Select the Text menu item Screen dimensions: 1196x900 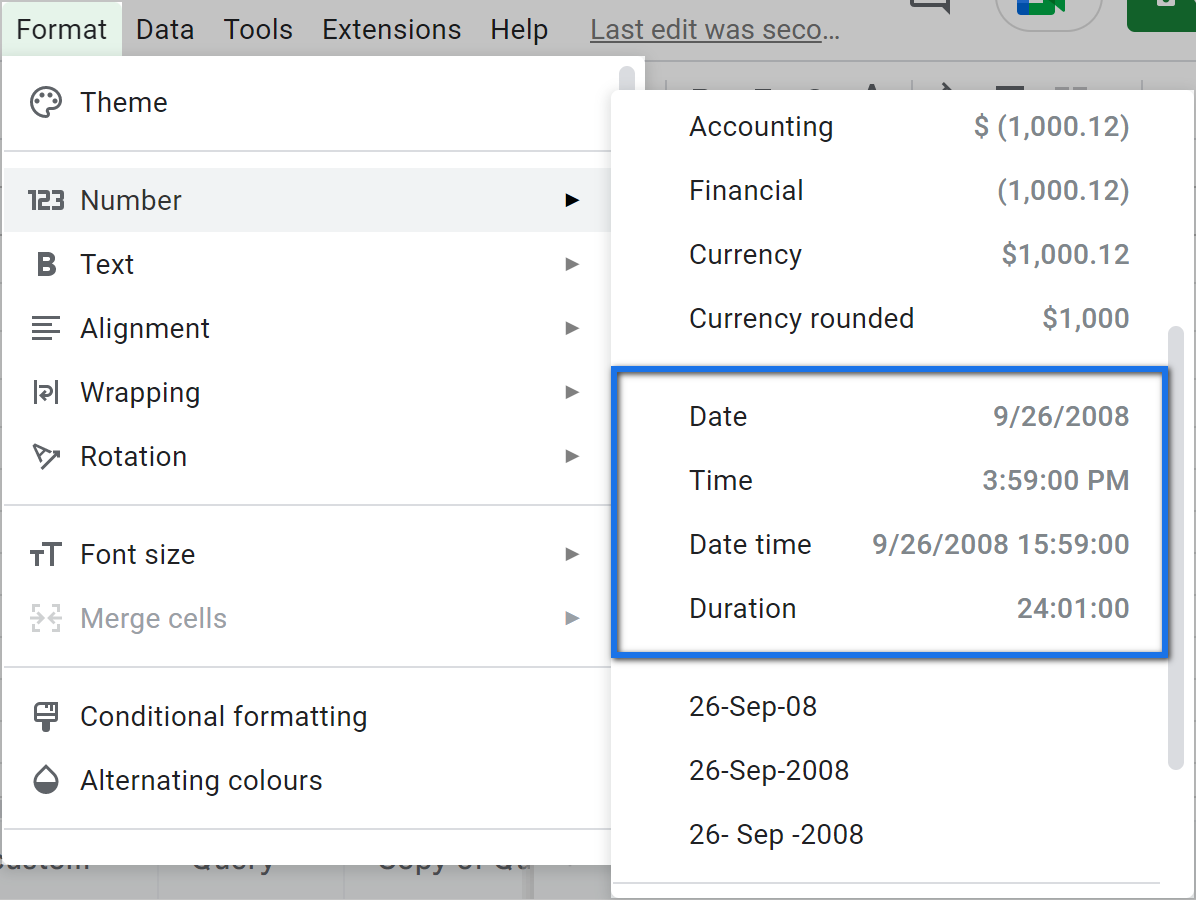pyautogui.click(x=308, y=264)
